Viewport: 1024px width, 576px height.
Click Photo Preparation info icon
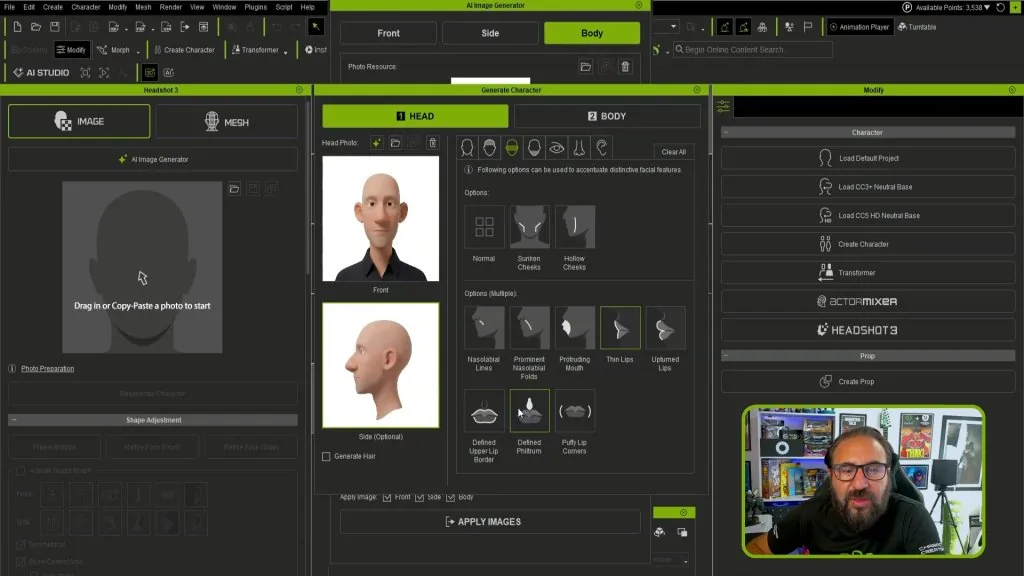tap(12, 368)
